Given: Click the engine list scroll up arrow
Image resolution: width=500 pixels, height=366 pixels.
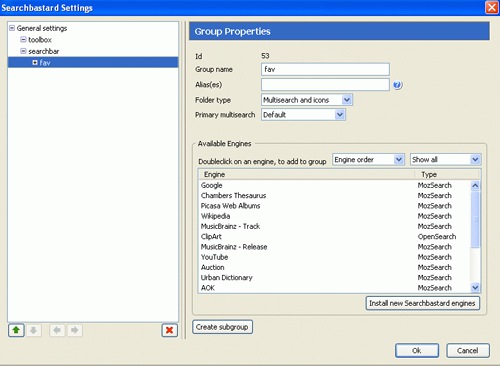Looking at the screenshot, I should pos(475,185).
